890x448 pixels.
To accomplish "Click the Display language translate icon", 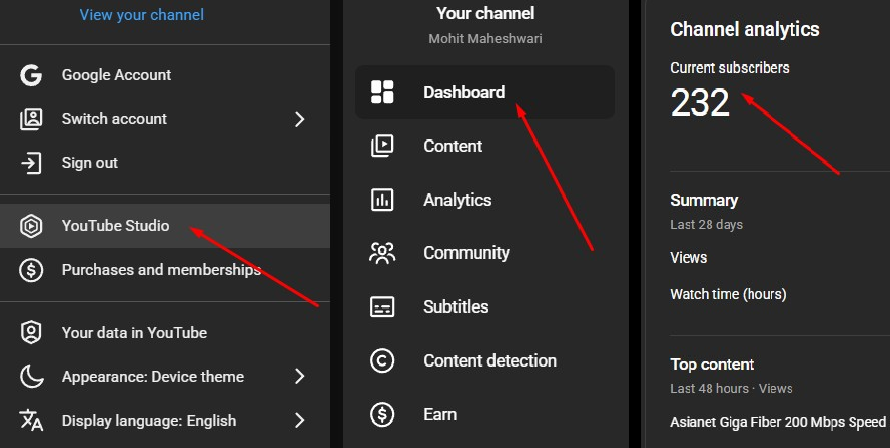I will click(31, 421).
